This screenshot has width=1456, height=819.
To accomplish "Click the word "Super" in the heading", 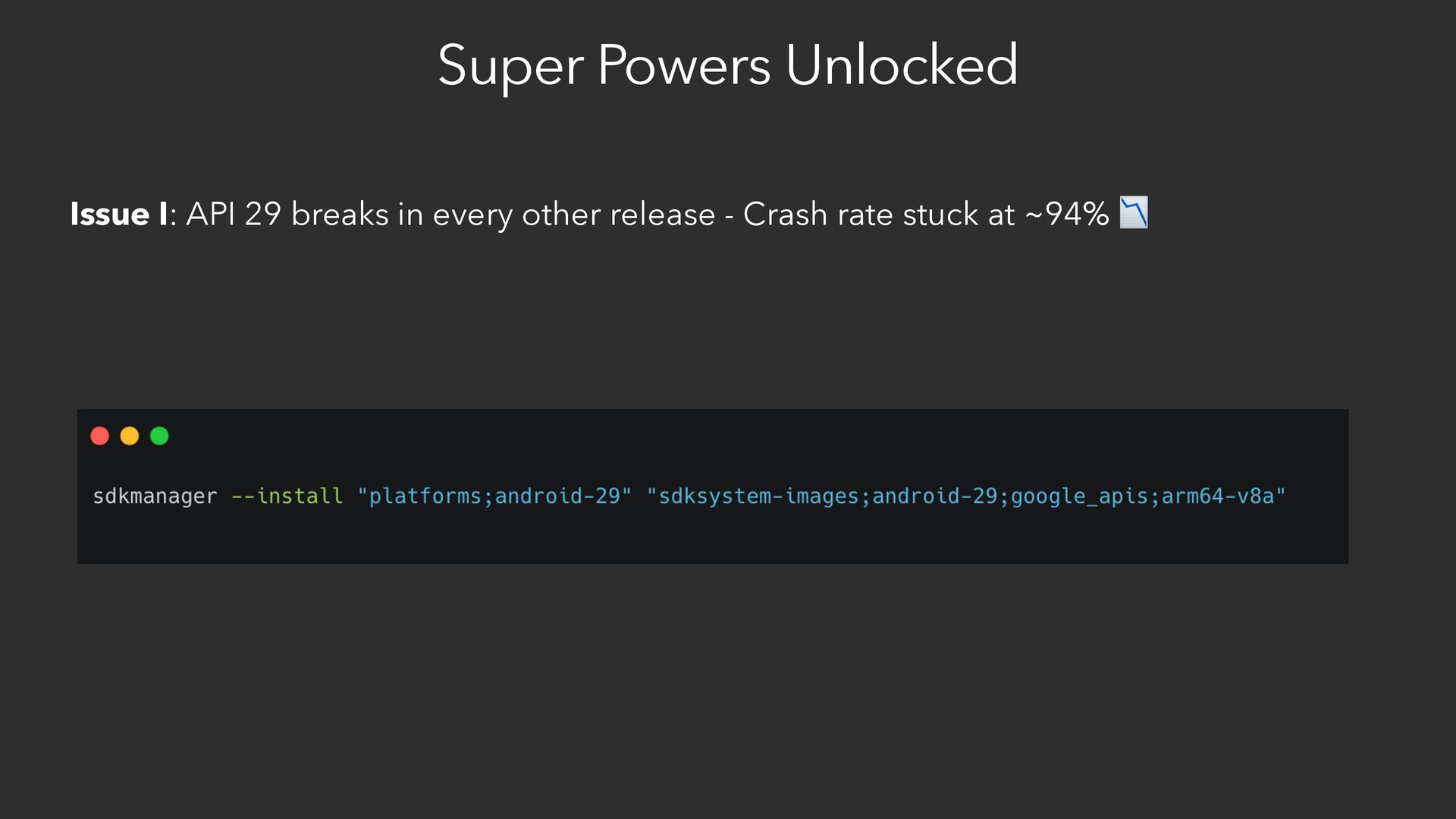I will [x=510, y=65].
